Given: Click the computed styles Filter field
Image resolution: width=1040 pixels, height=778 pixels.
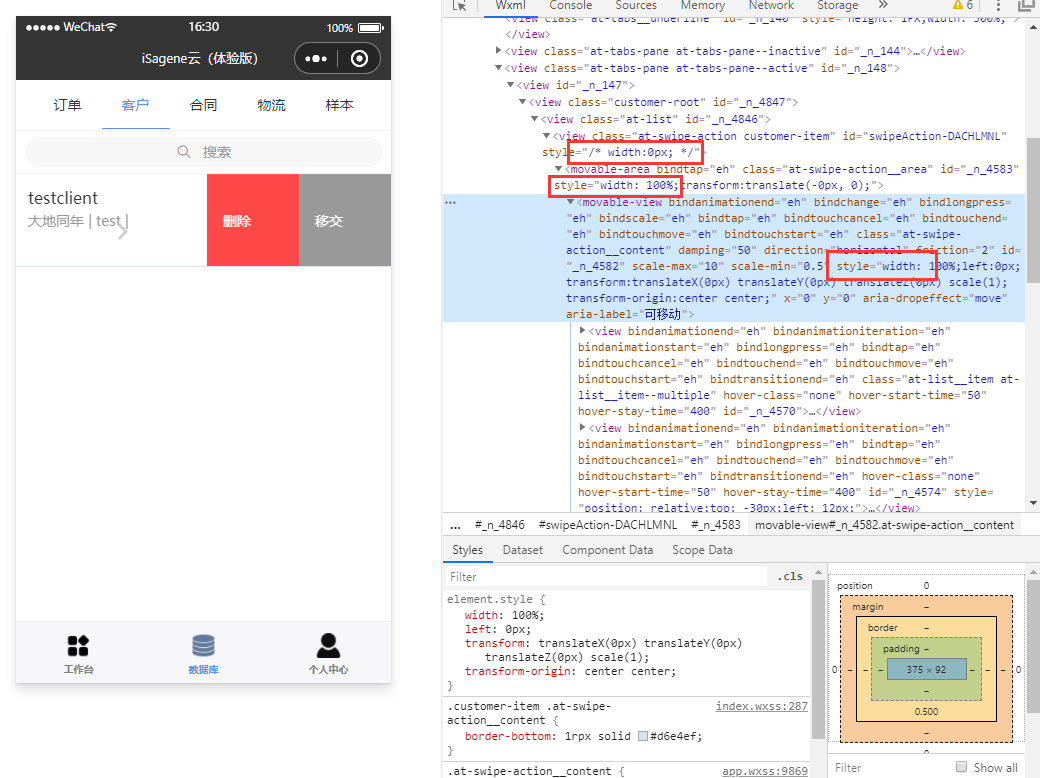Looking at the screenshot, I should 889,767.
